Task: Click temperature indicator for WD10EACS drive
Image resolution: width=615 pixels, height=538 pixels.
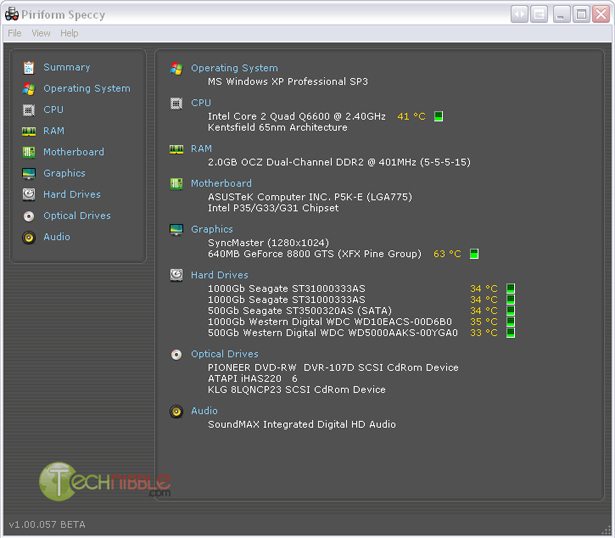Action: (x=510, y=322)
